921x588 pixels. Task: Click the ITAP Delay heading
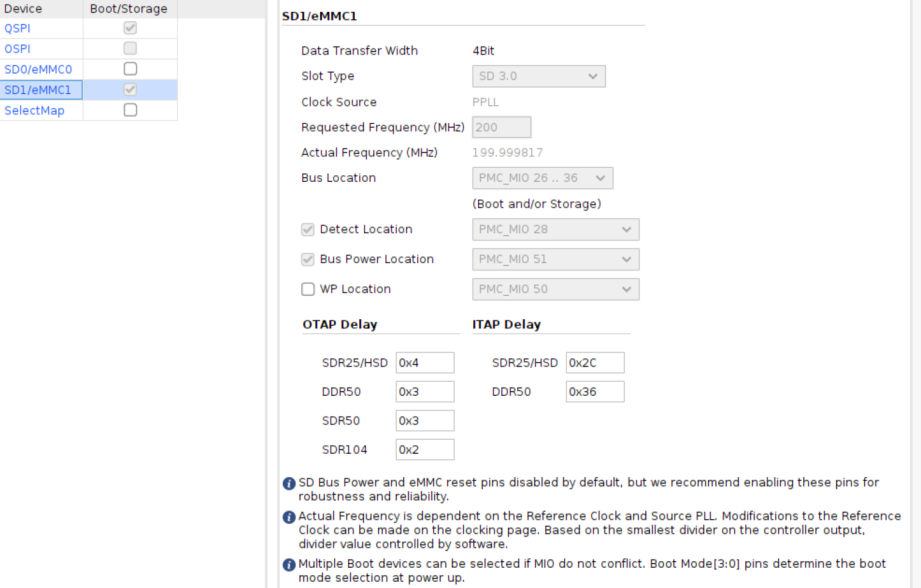pos(506,325)
